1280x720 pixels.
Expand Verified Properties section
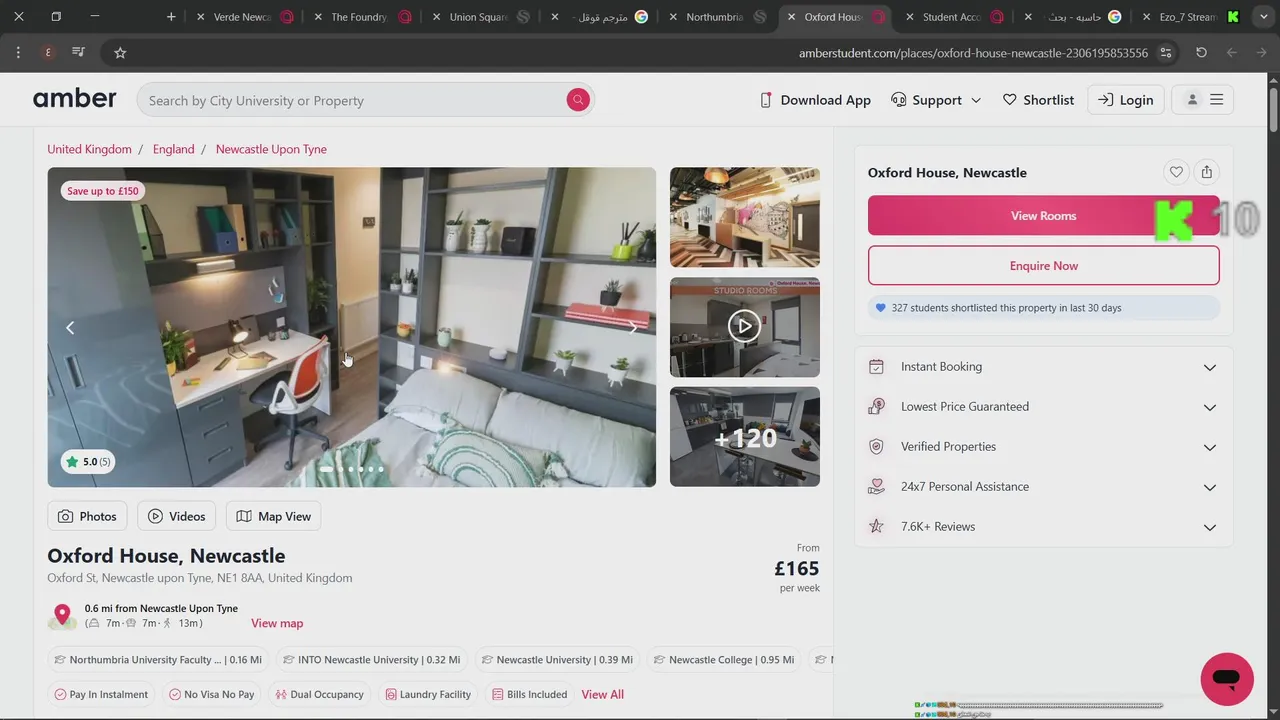pos(1043,447)
